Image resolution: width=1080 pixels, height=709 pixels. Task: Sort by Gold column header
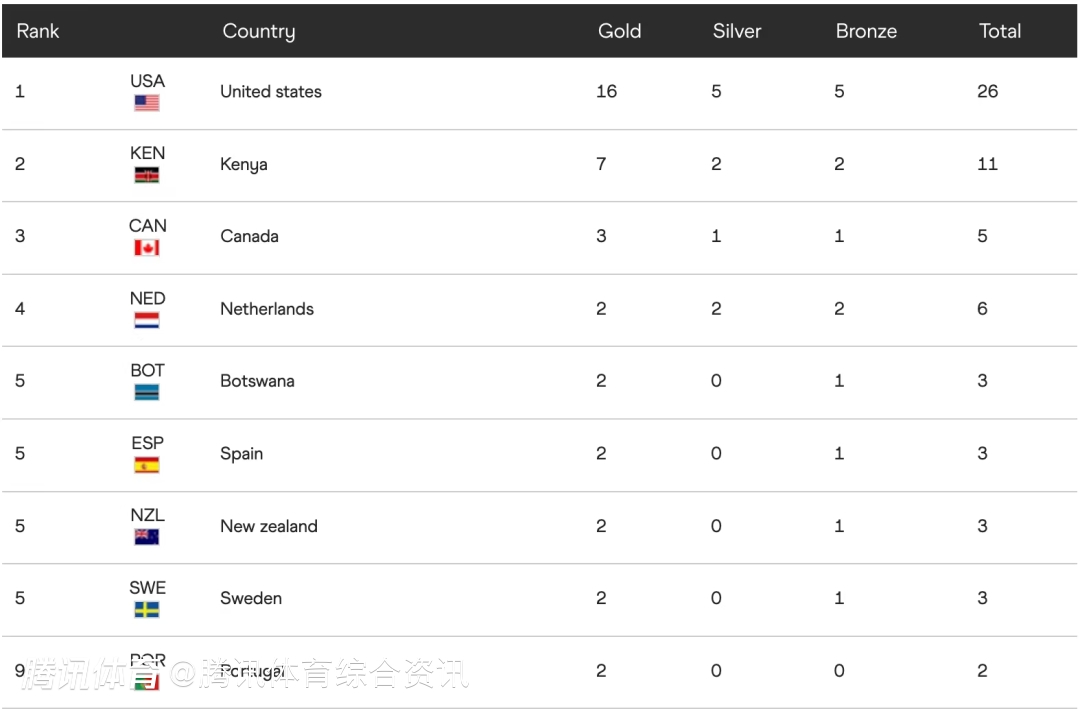pyautogui.click(x=619, y=31)
